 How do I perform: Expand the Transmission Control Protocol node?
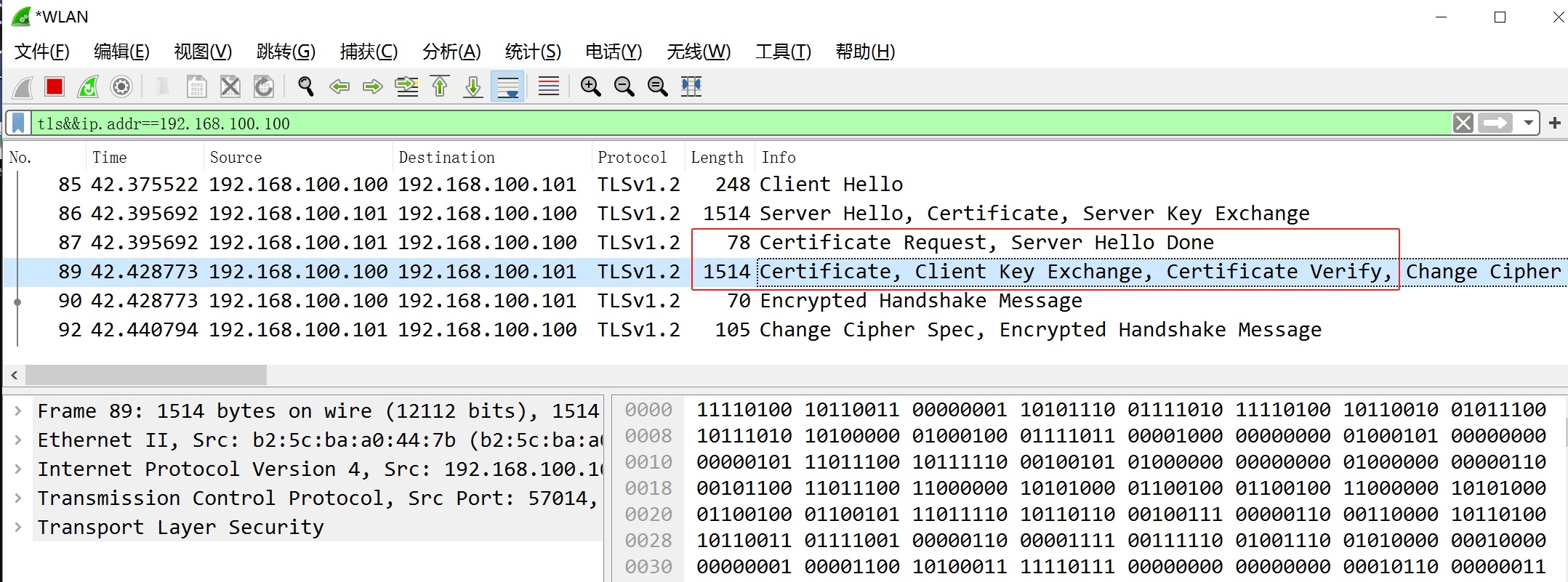point(18,498)
